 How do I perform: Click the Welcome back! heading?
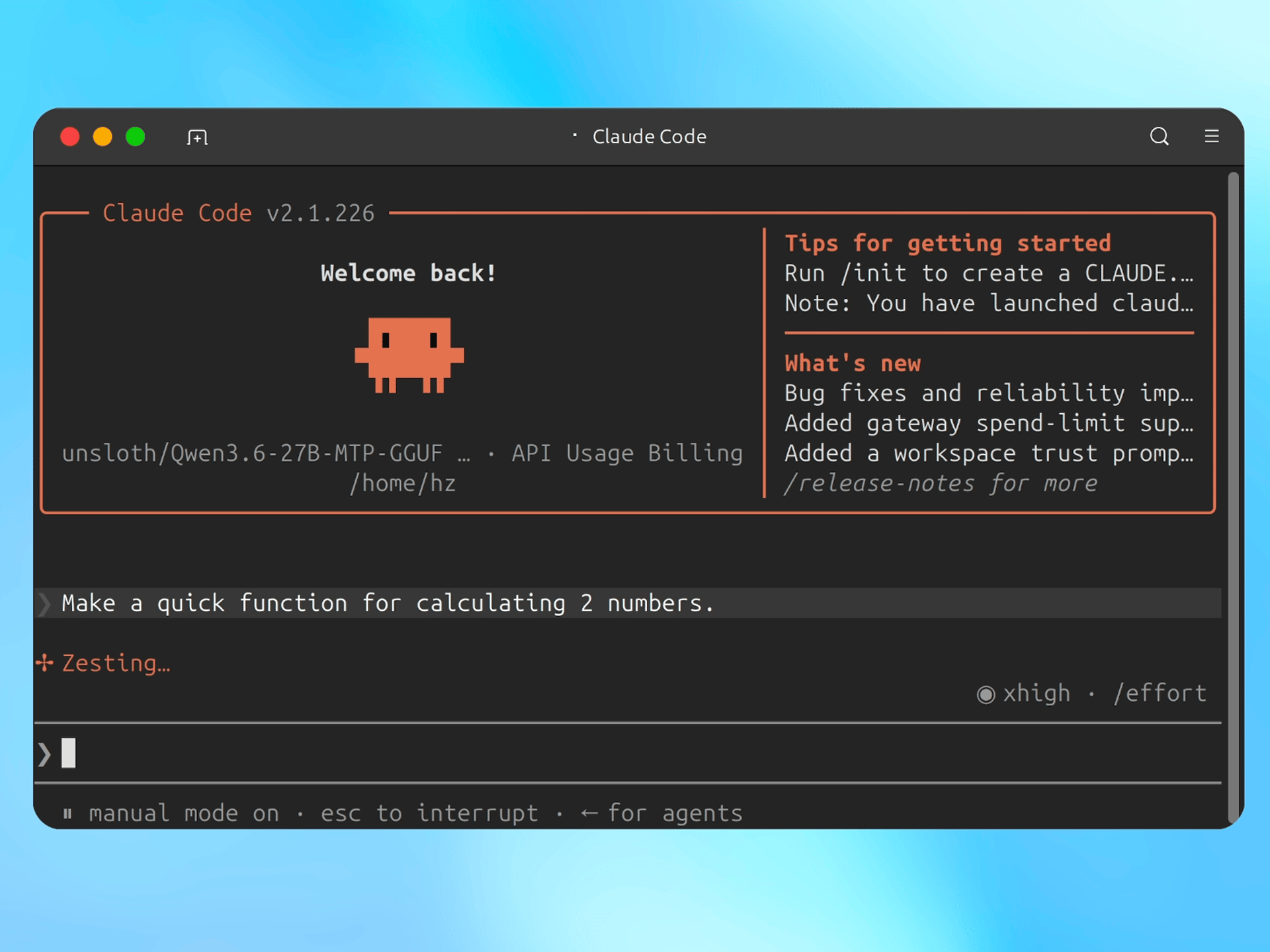pos(408,273)
